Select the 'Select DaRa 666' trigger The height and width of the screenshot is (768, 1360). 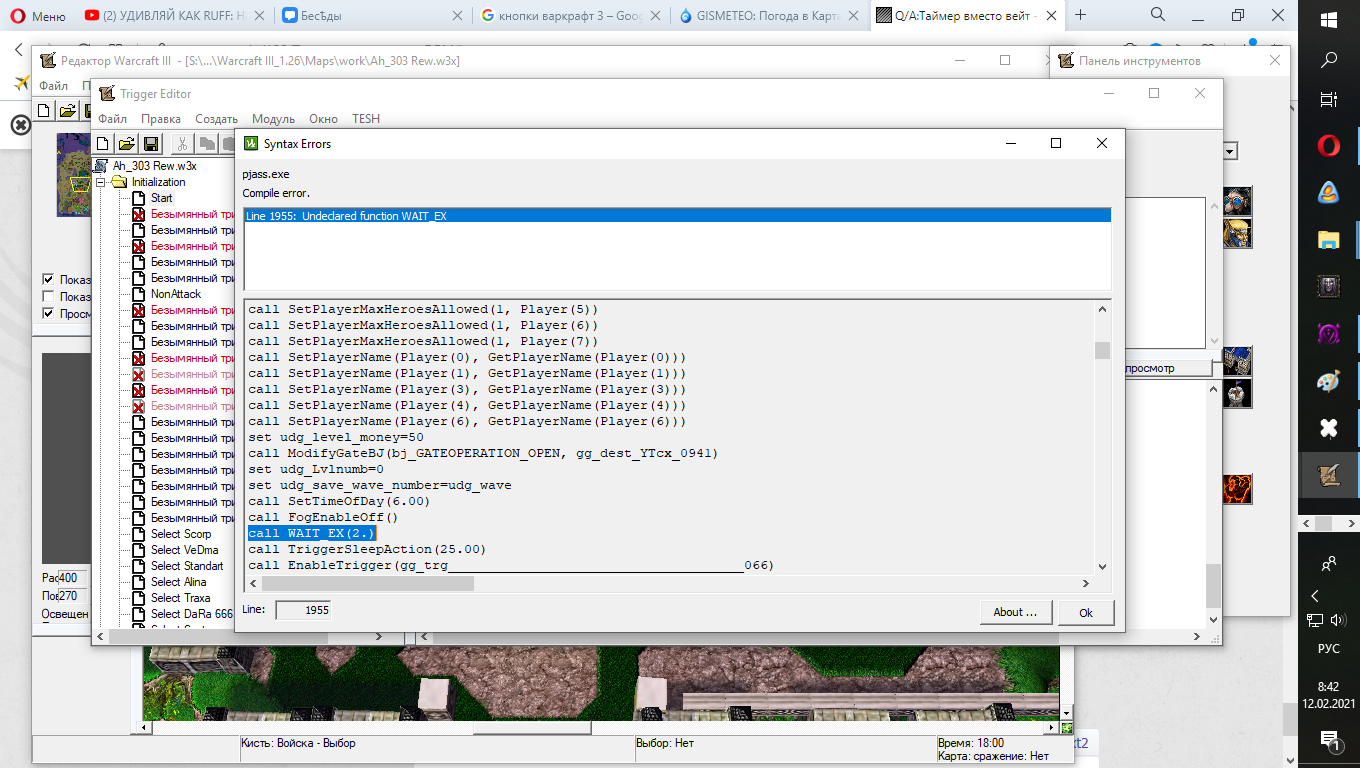191,614
